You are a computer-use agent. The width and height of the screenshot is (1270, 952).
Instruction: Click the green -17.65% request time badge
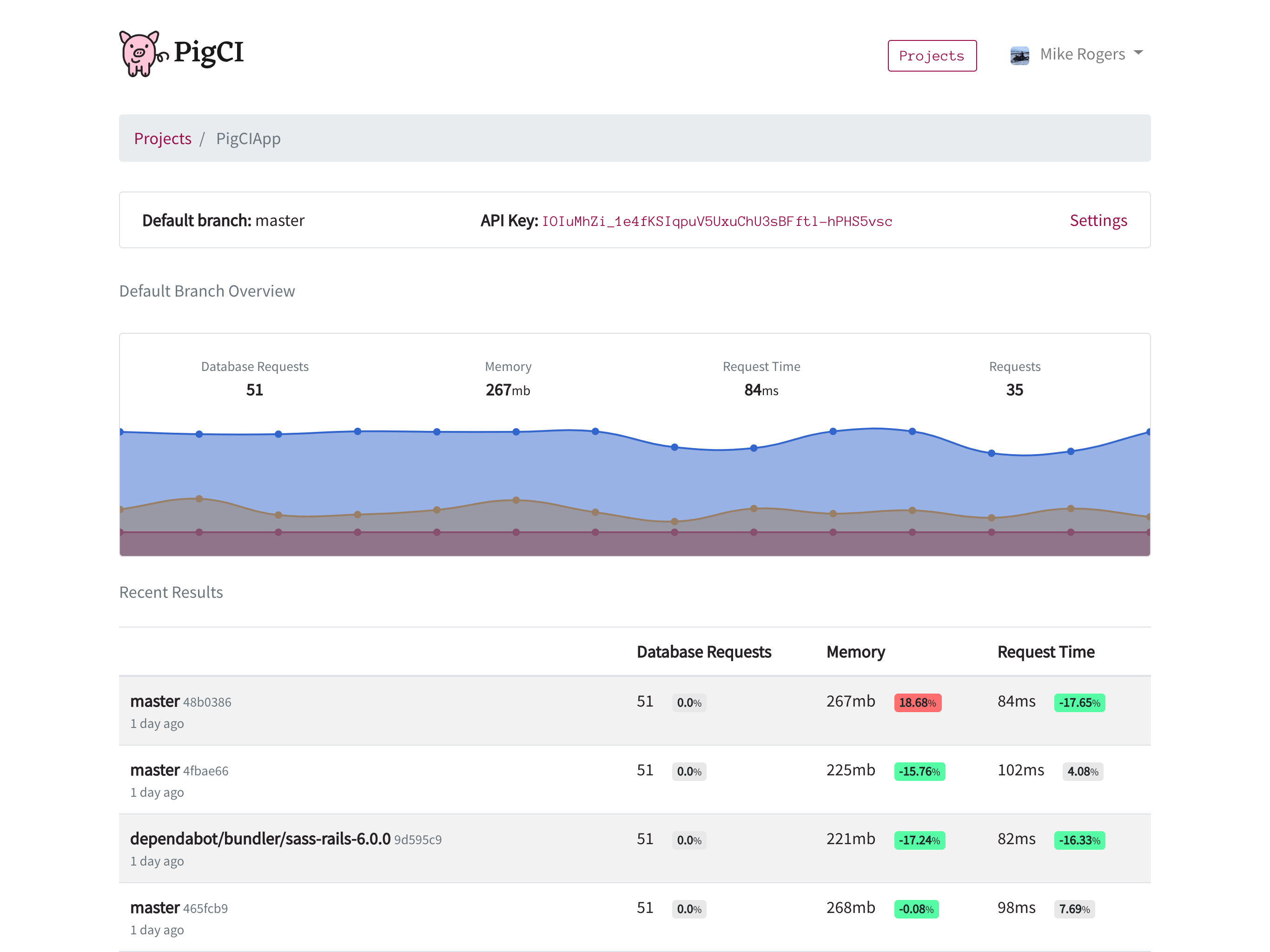[x=1079, y=702]
